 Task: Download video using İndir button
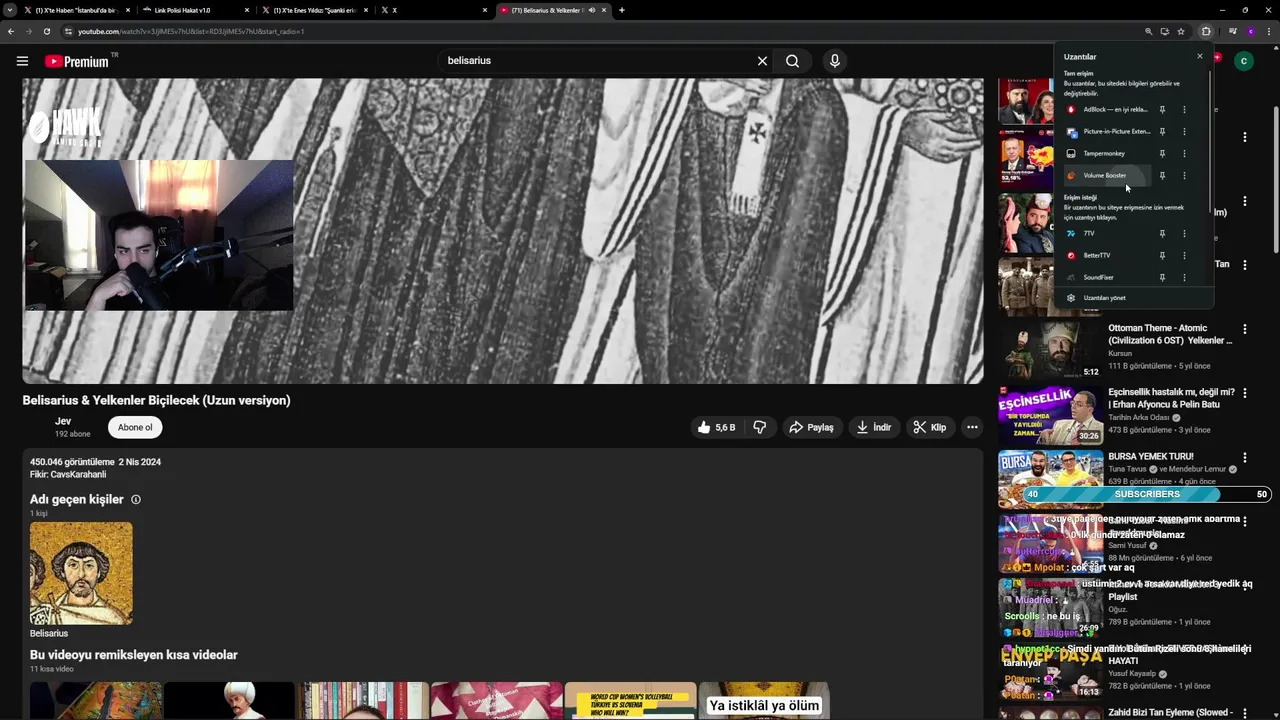click(x=873, y=427)
